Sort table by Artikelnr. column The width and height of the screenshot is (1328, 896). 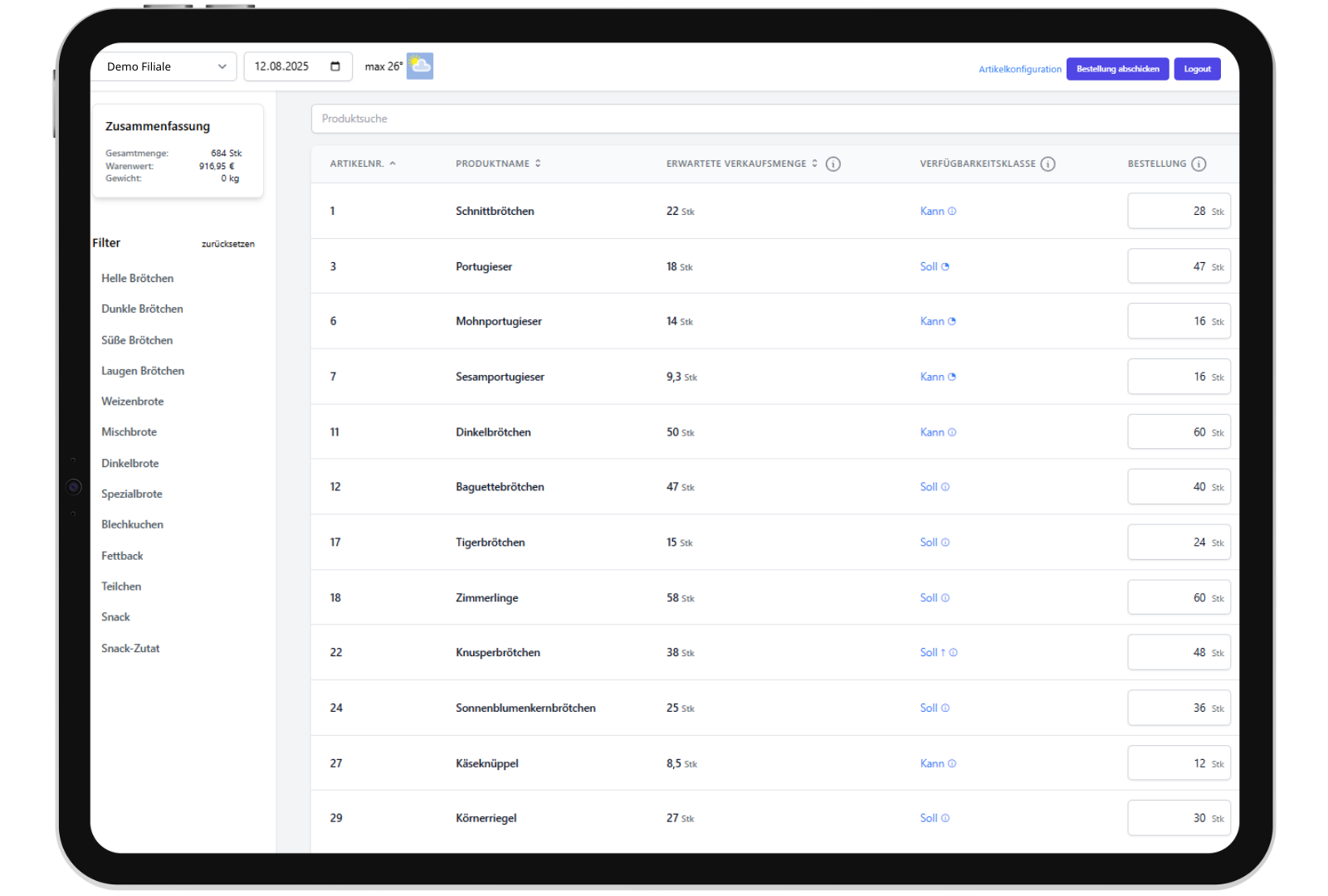coord(363,164)
